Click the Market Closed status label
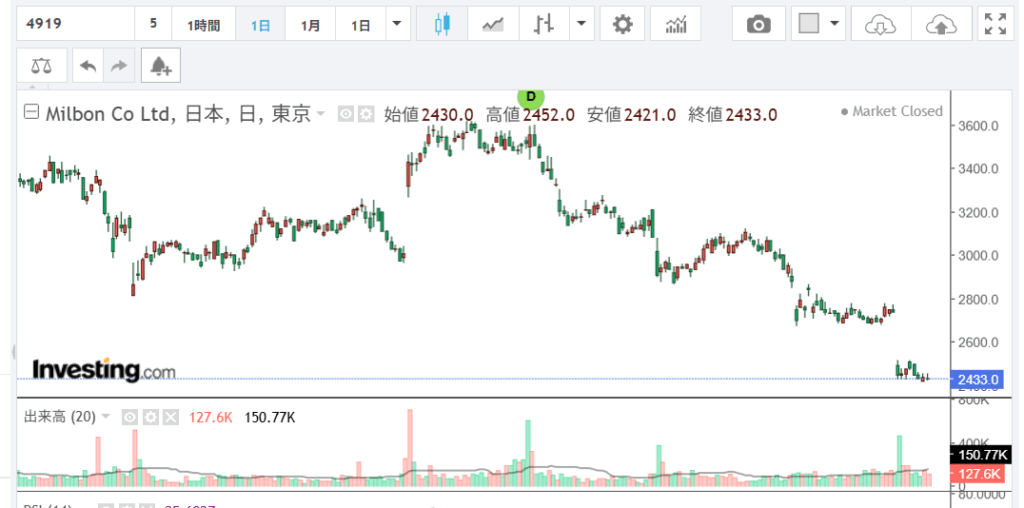 (x=892, y=112)
